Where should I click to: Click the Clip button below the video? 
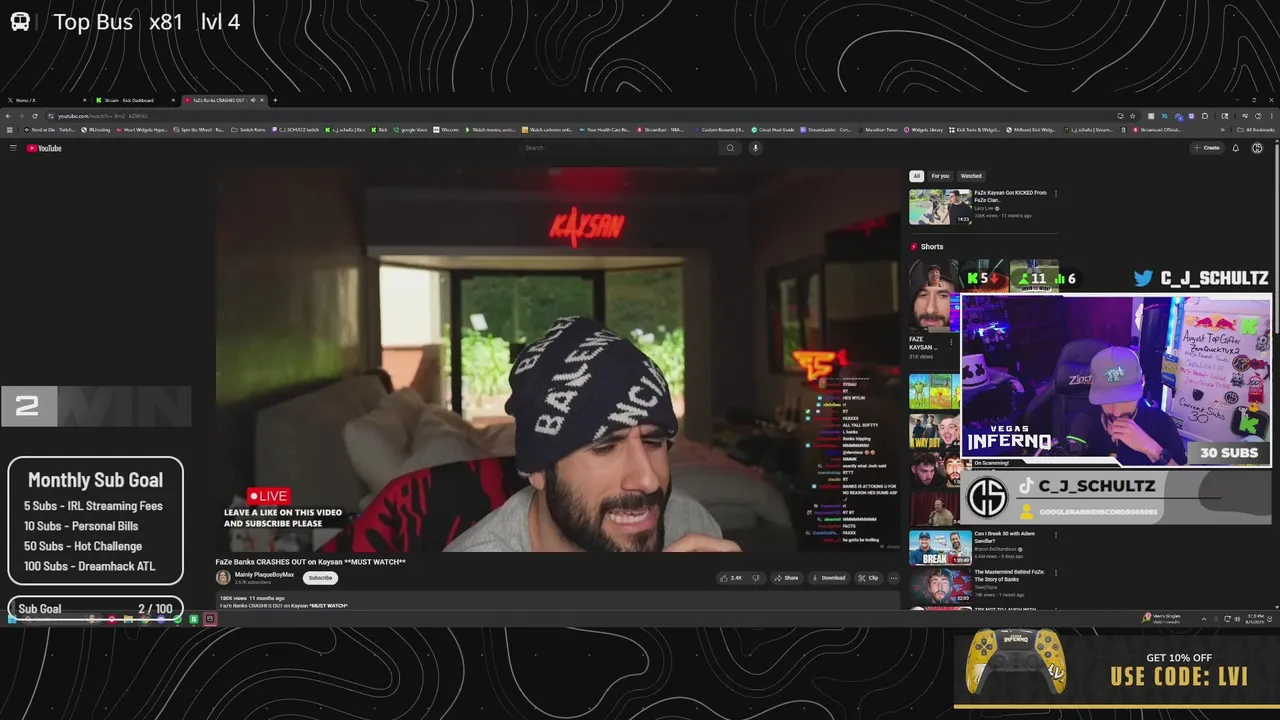[868, 578]
